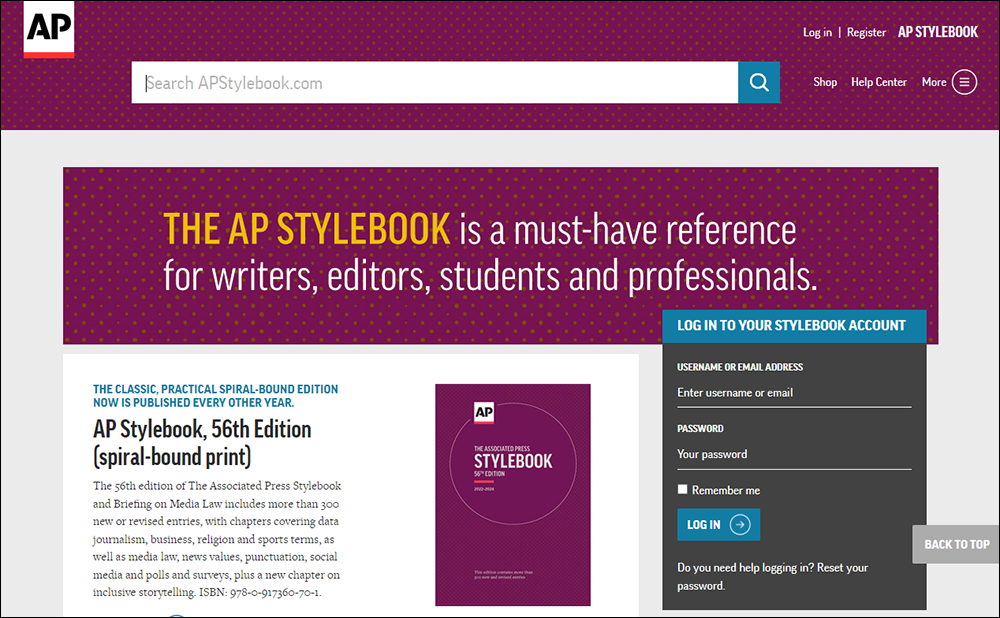This screenshot has height=618, width=1000.
Task: Click Reset your password link
Action: (772, 577)
